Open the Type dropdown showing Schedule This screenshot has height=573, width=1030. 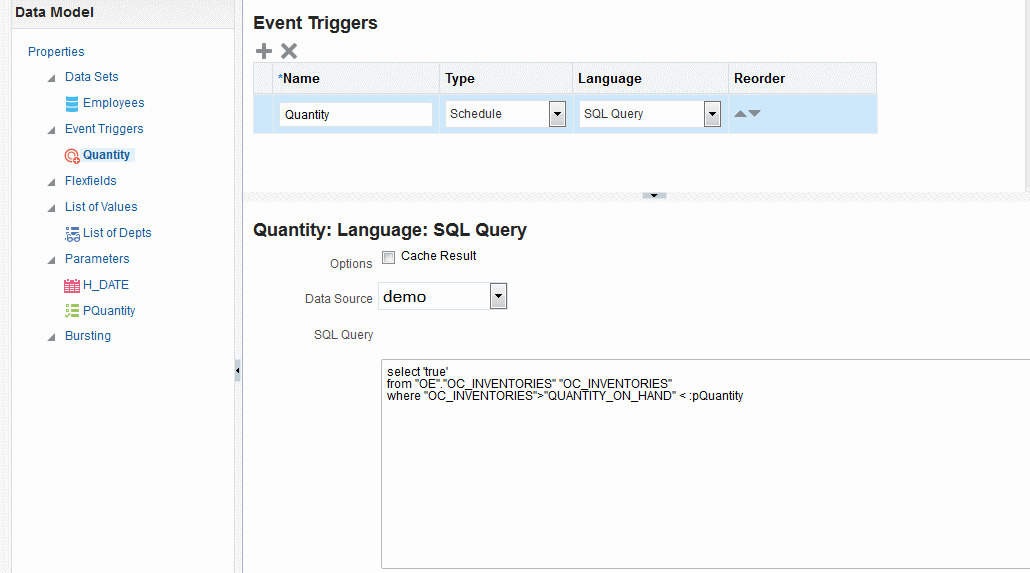coord(557,114)
